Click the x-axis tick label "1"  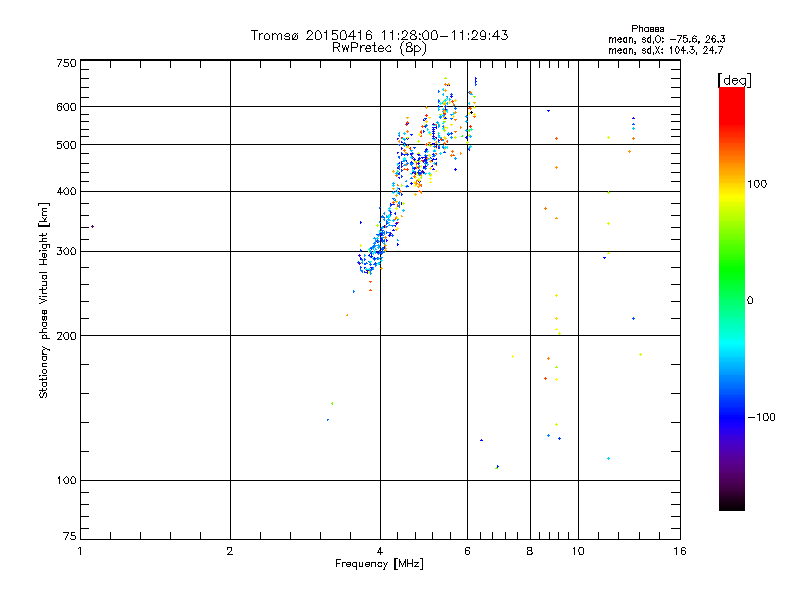click(80, 551)
